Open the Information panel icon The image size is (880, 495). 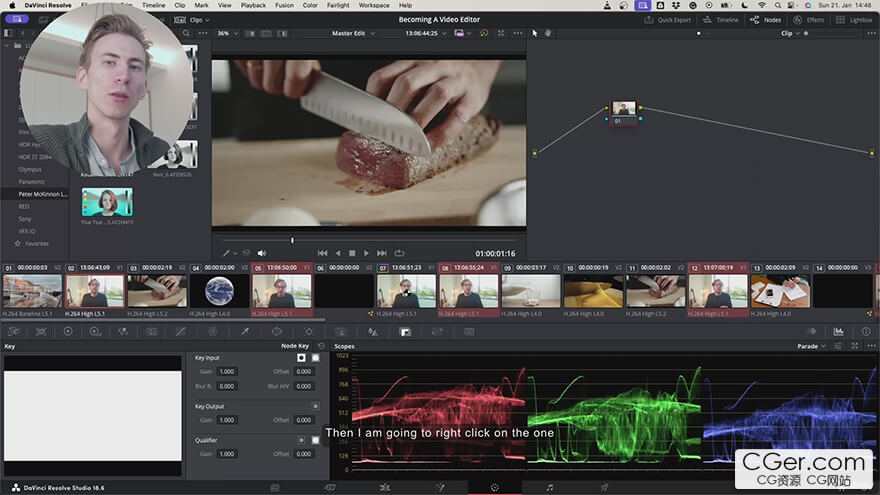(x=866, y=332)
